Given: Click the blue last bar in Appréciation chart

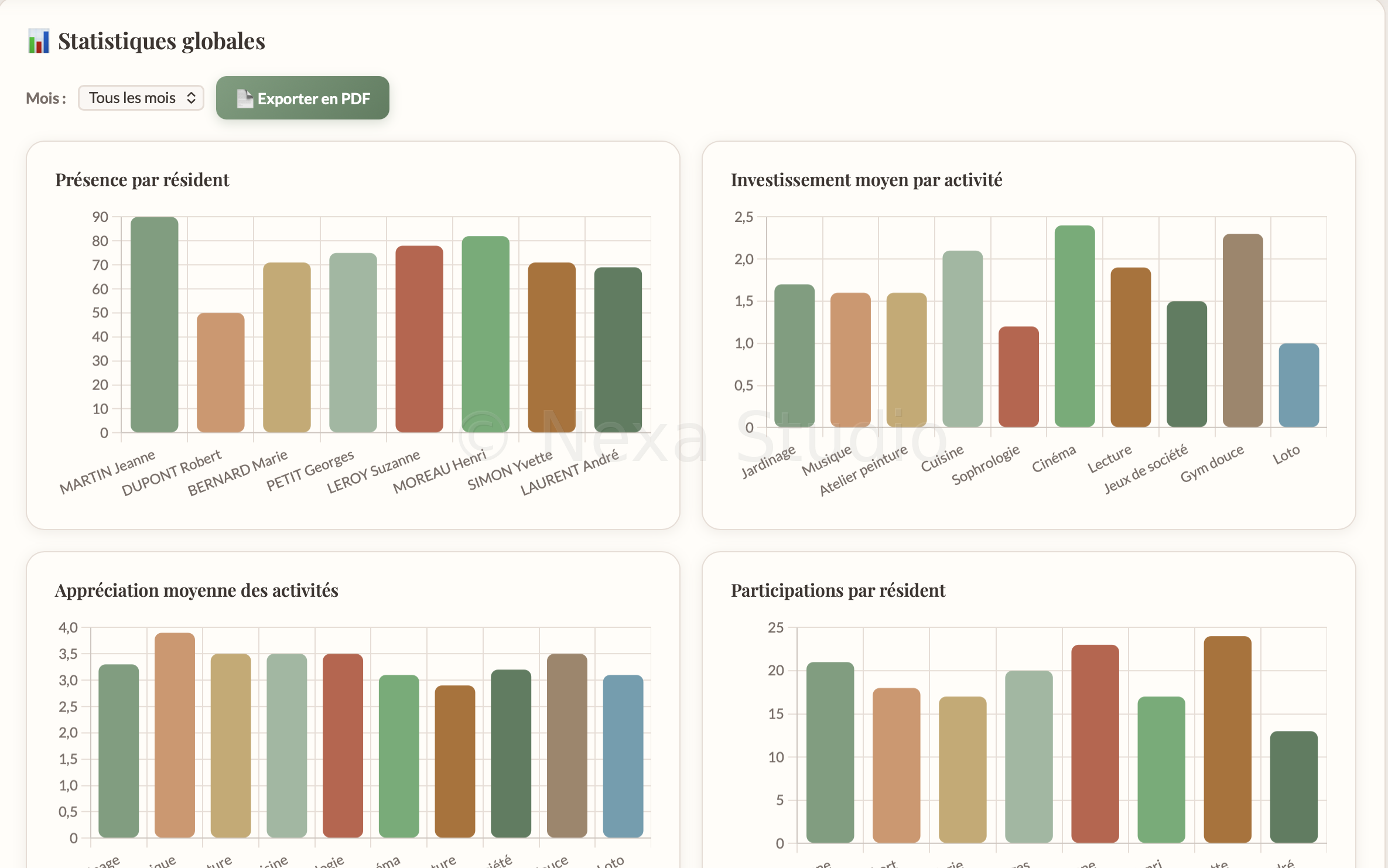Looking at the screenshot, I should click(623, 756).
